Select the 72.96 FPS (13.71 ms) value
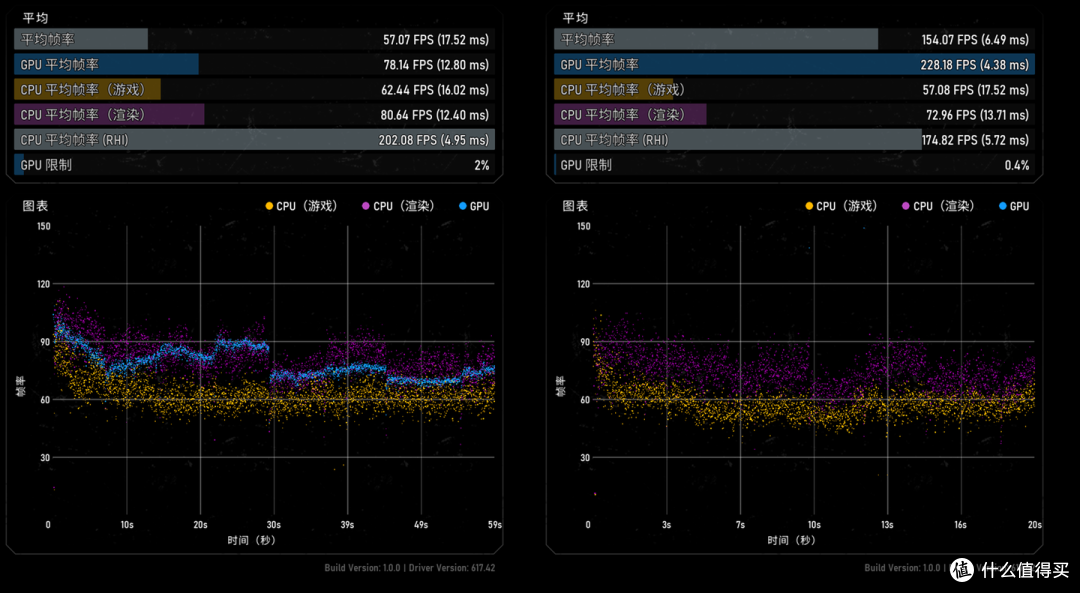This screenshot has height=593, width=1080. pos(977,115)
